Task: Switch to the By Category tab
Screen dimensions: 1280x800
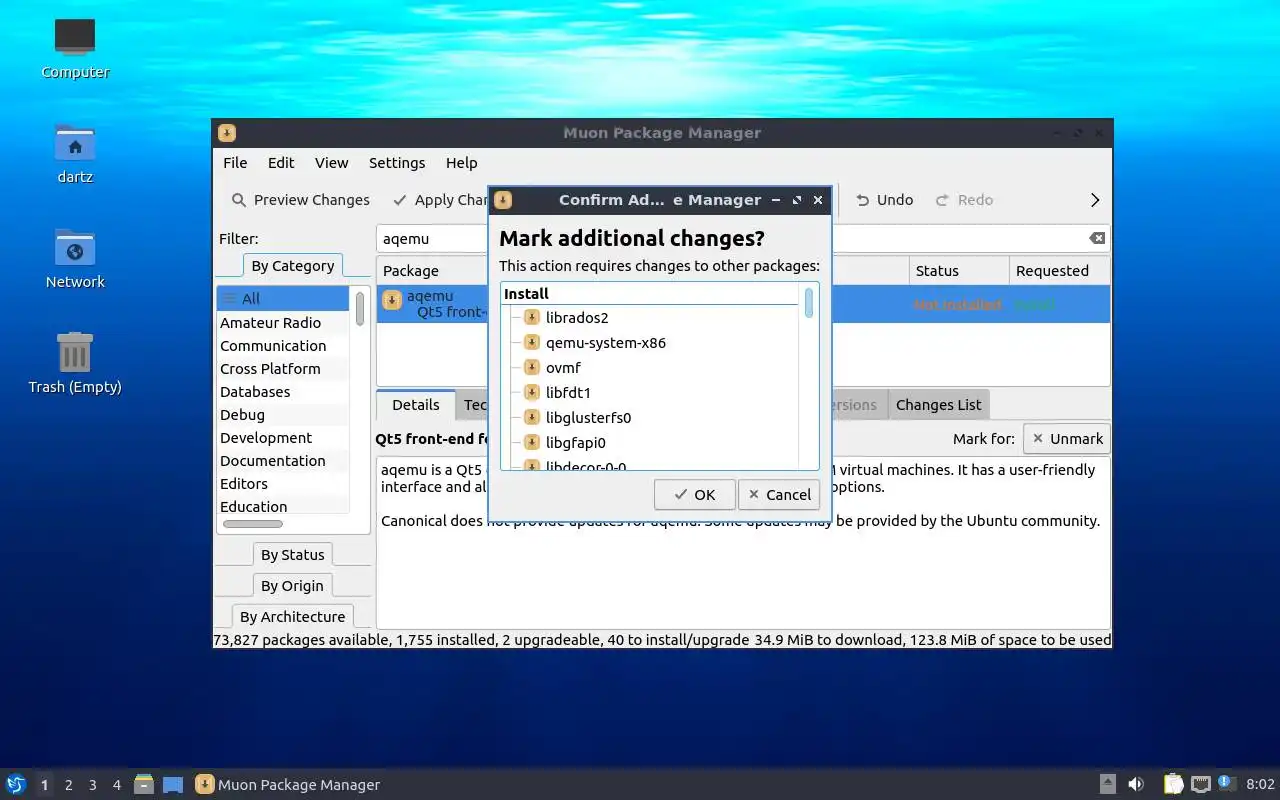Action: click(x=293, y=266)
